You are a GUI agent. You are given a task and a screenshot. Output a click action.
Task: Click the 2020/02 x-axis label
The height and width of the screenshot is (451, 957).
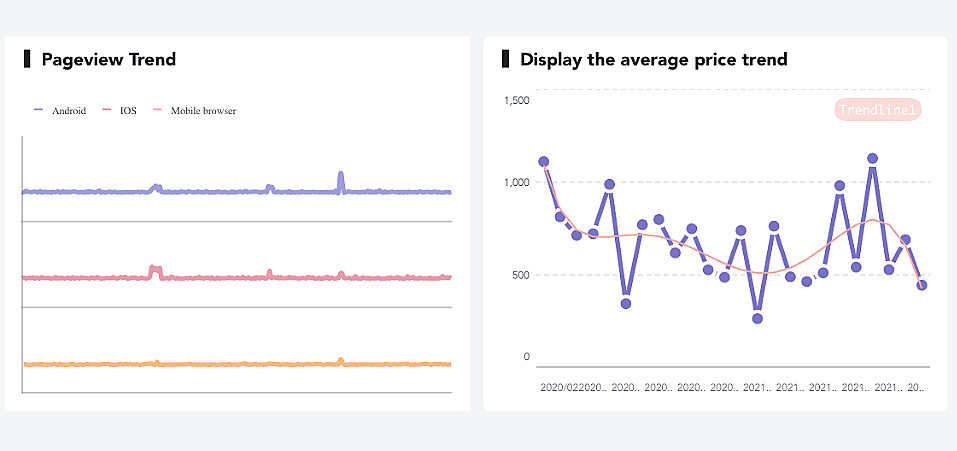point(559,386)
